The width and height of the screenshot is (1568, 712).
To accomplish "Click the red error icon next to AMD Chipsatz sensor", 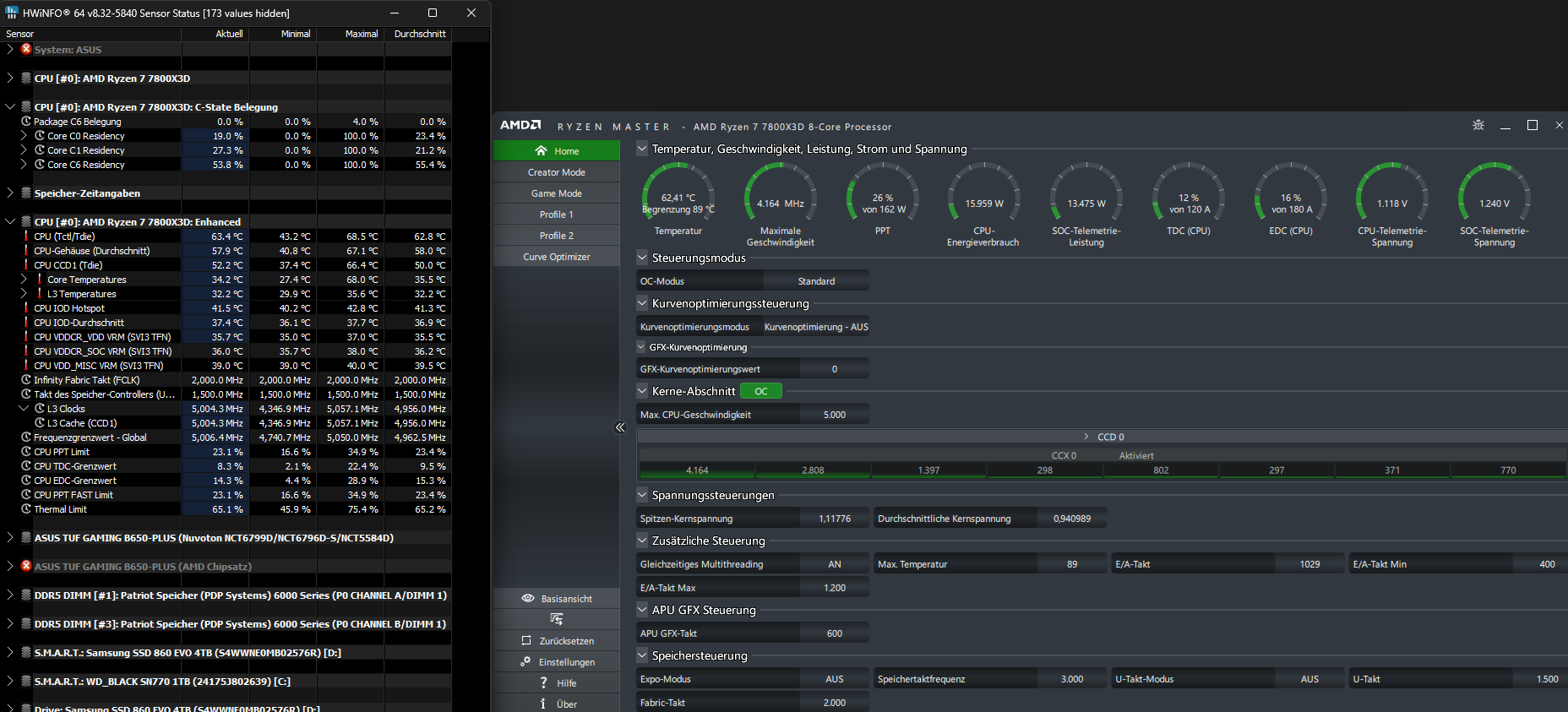I will point(26,566).
